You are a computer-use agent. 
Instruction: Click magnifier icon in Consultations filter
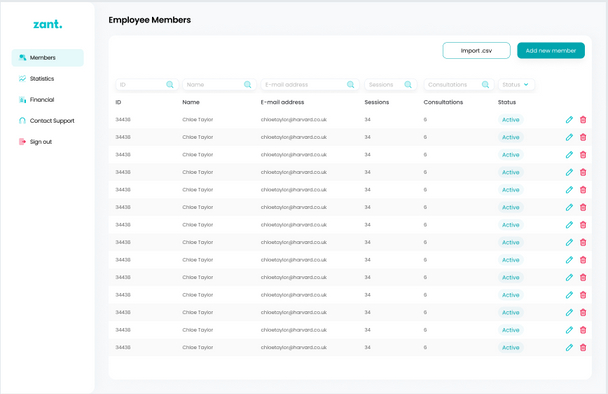coord(485,85)
